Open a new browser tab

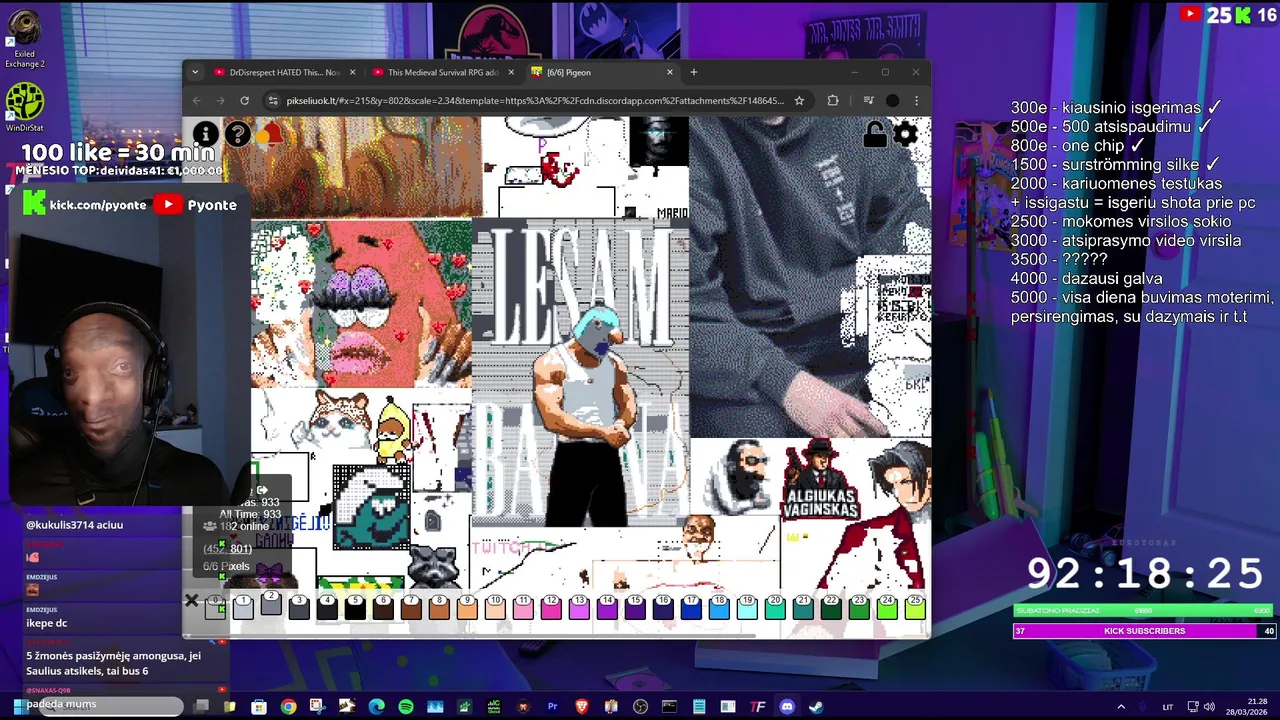693,72
